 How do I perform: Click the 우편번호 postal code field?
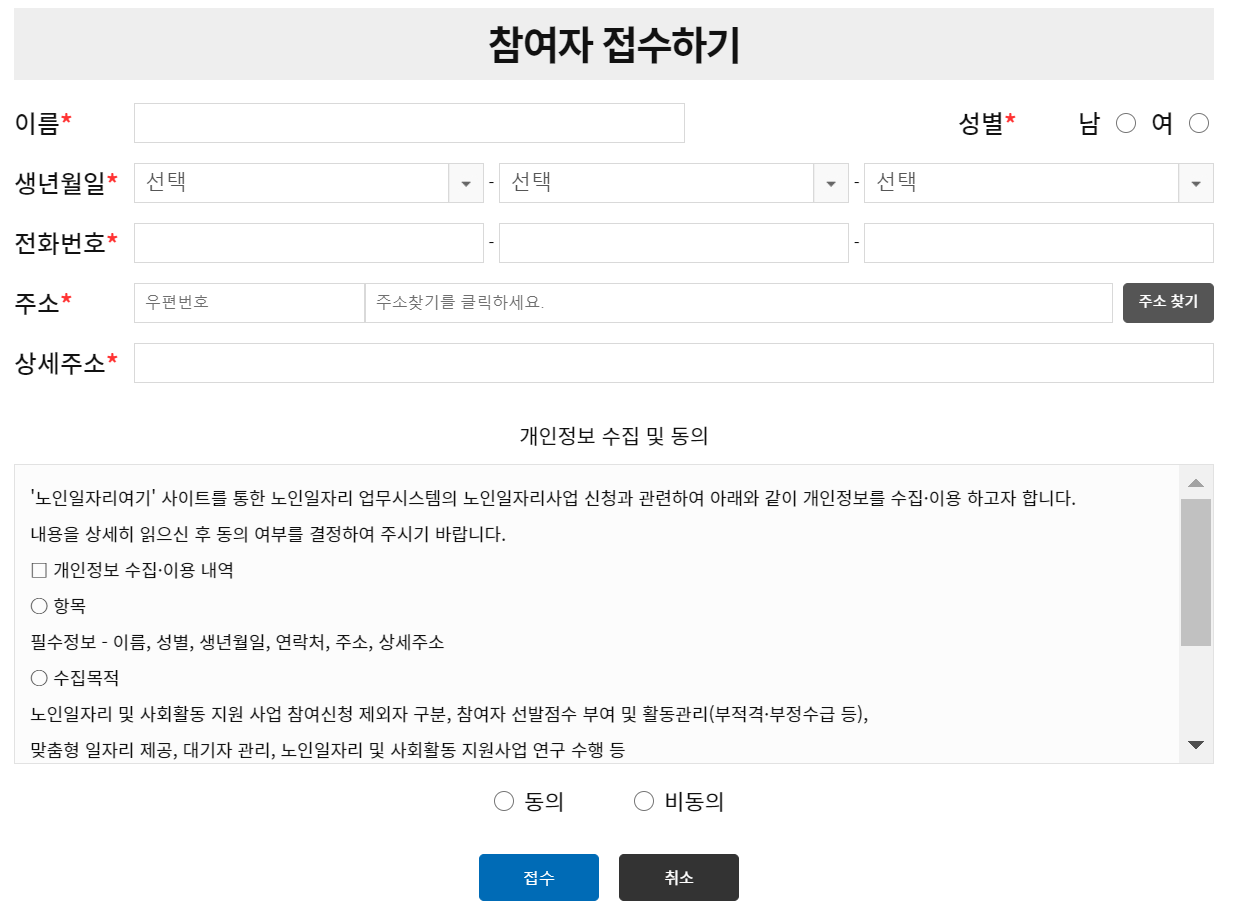coord(248,302)
